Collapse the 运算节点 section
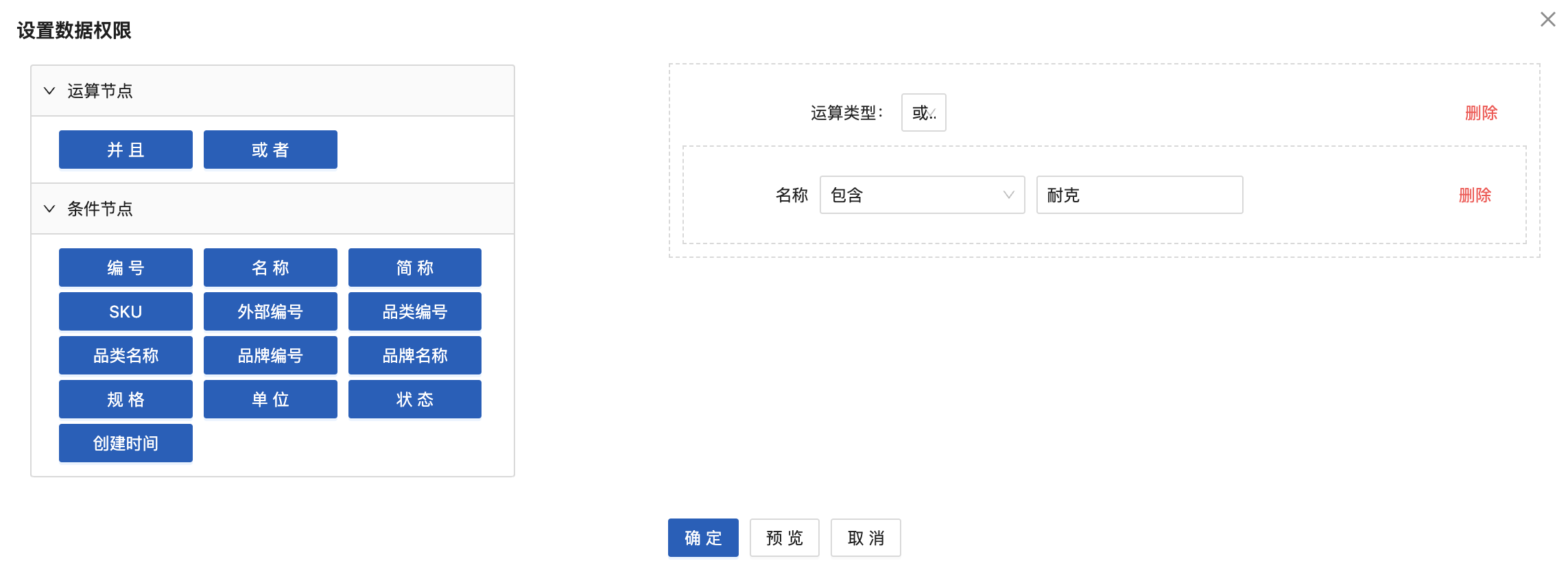Image resolution: width=1568 pixels, height=572 pixels. pos(50,91)
